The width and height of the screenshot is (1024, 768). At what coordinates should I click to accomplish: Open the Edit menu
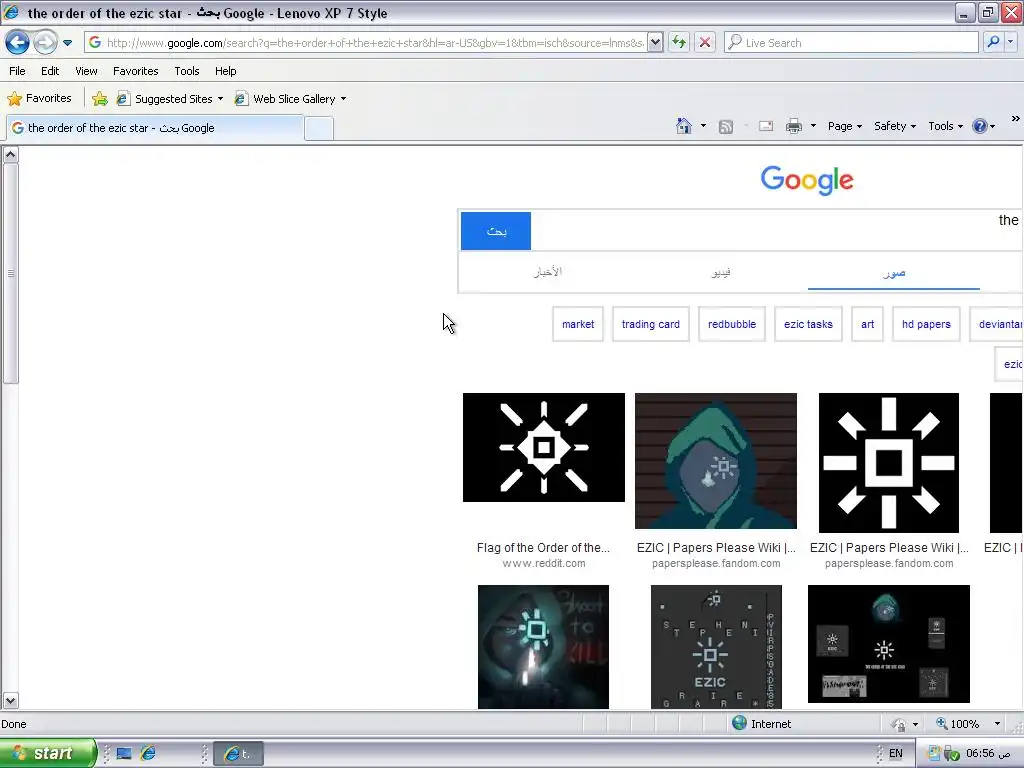[50, 71]
